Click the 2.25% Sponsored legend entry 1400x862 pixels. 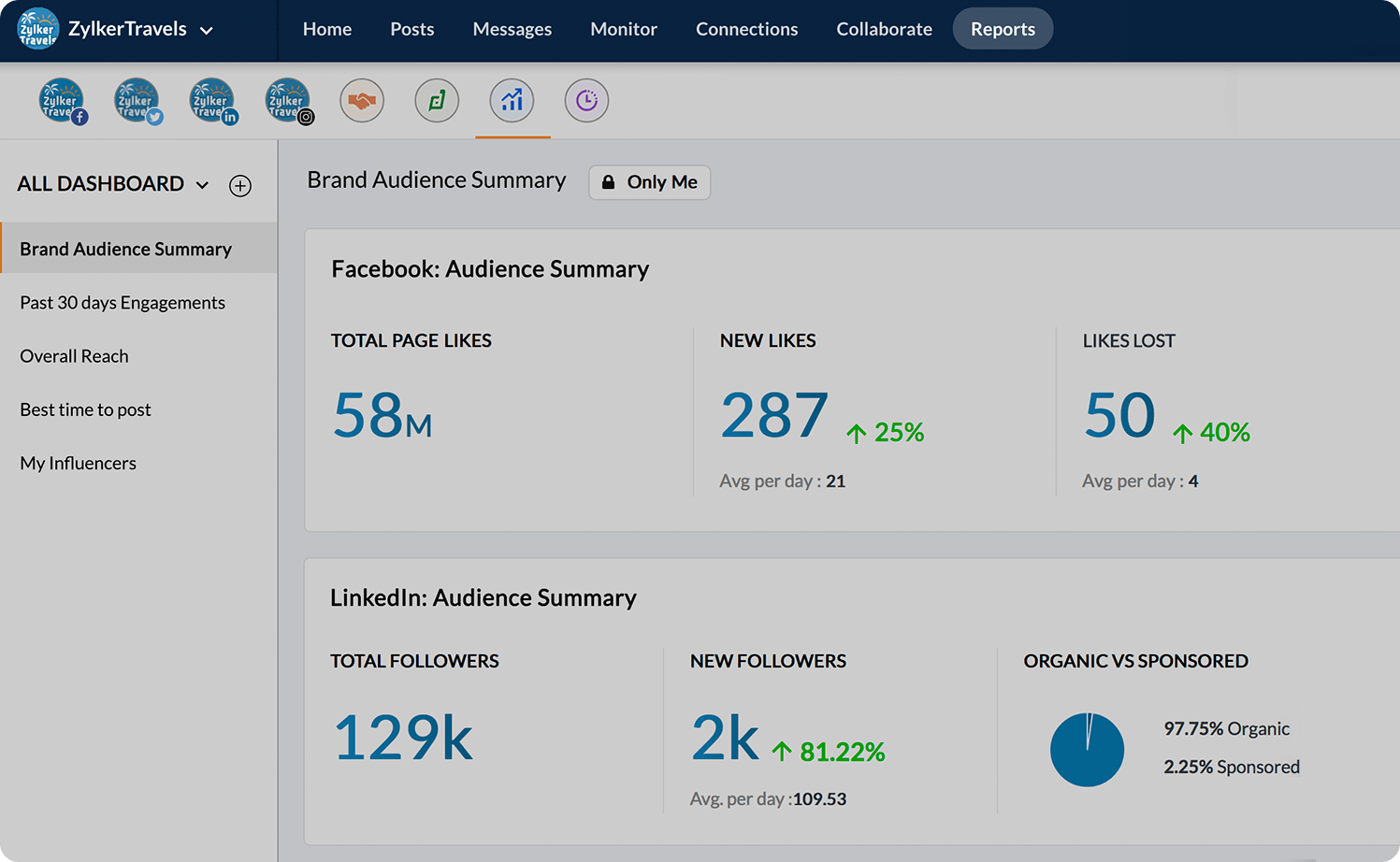point(1232,767)
